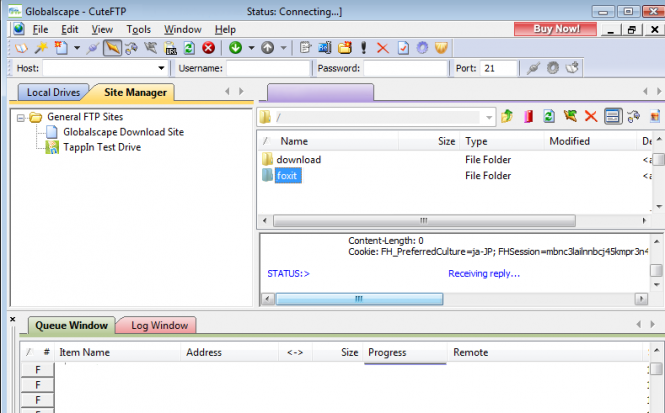
Task: Select Globalscape Download Site entry
Action: pyautogui.click(x=123, y=132)
